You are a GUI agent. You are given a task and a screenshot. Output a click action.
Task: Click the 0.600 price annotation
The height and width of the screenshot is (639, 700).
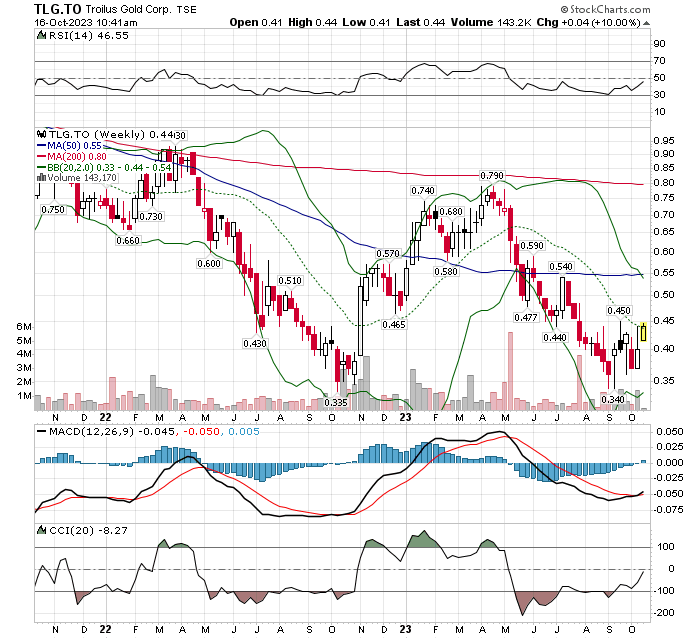pyautogui.click(x=209, y=263)
